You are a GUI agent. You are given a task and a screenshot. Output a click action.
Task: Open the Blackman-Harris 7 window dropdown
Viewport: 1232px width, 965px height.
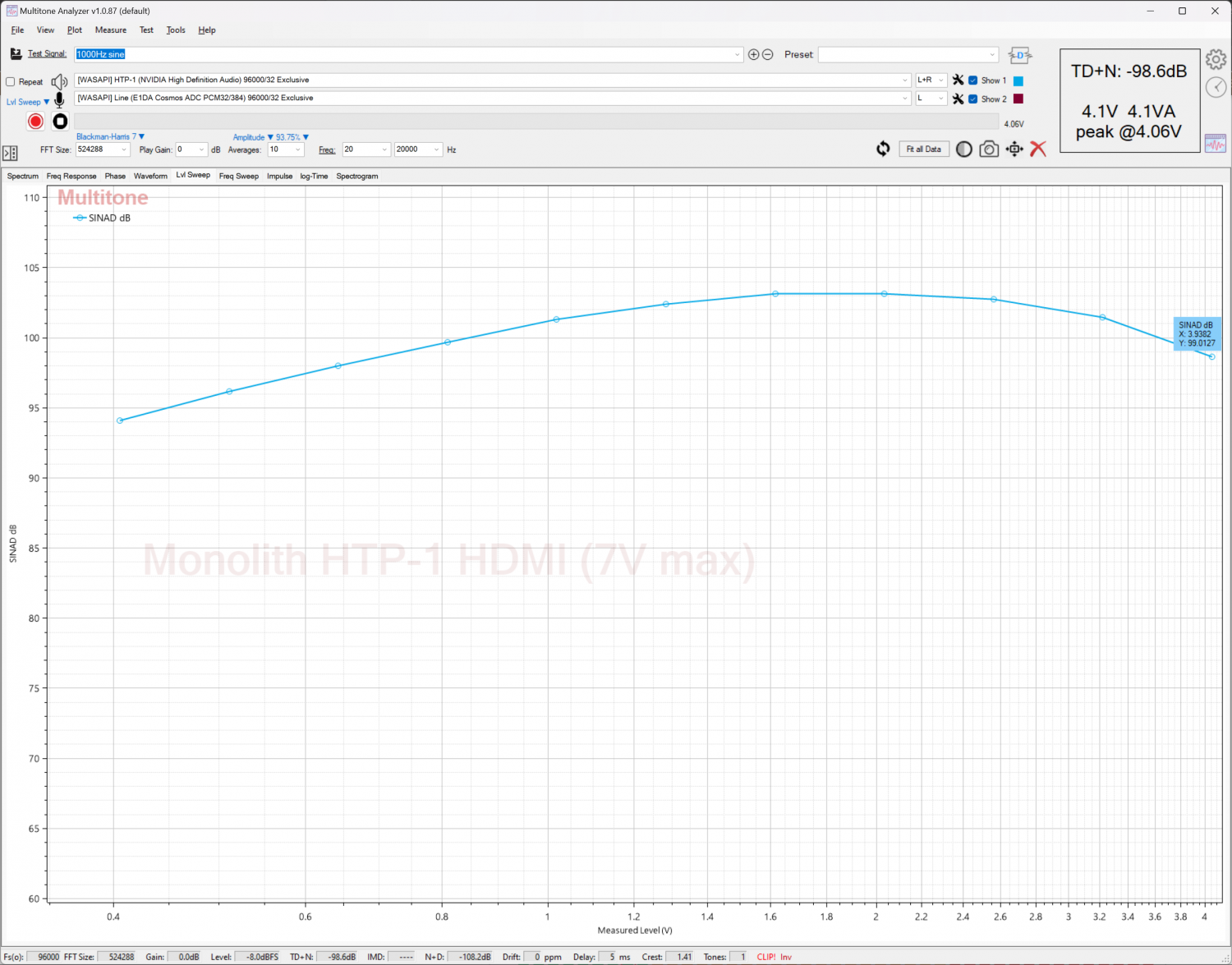tap(110, 137)
